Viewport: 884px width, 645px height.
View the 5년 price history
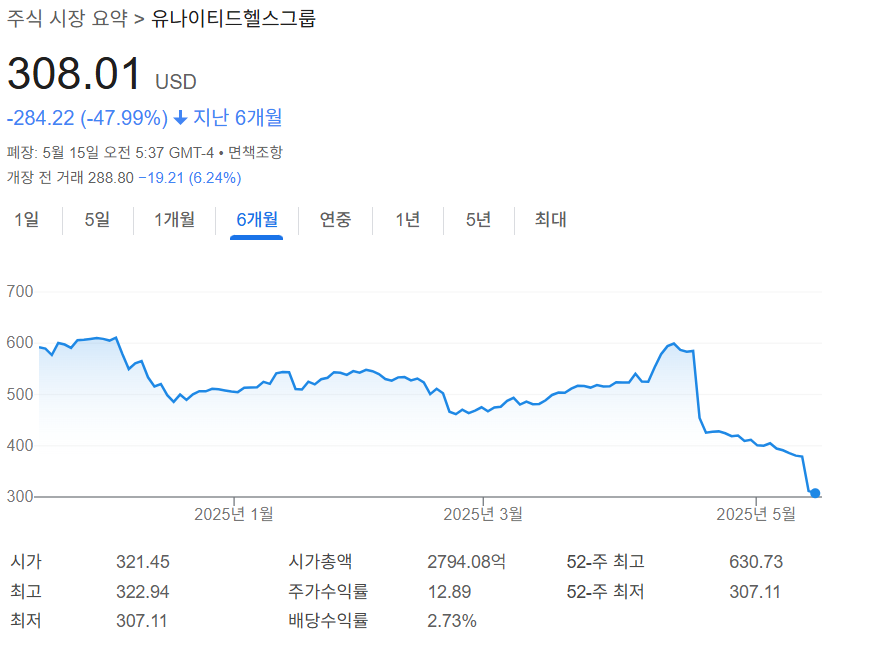(477, 220)
